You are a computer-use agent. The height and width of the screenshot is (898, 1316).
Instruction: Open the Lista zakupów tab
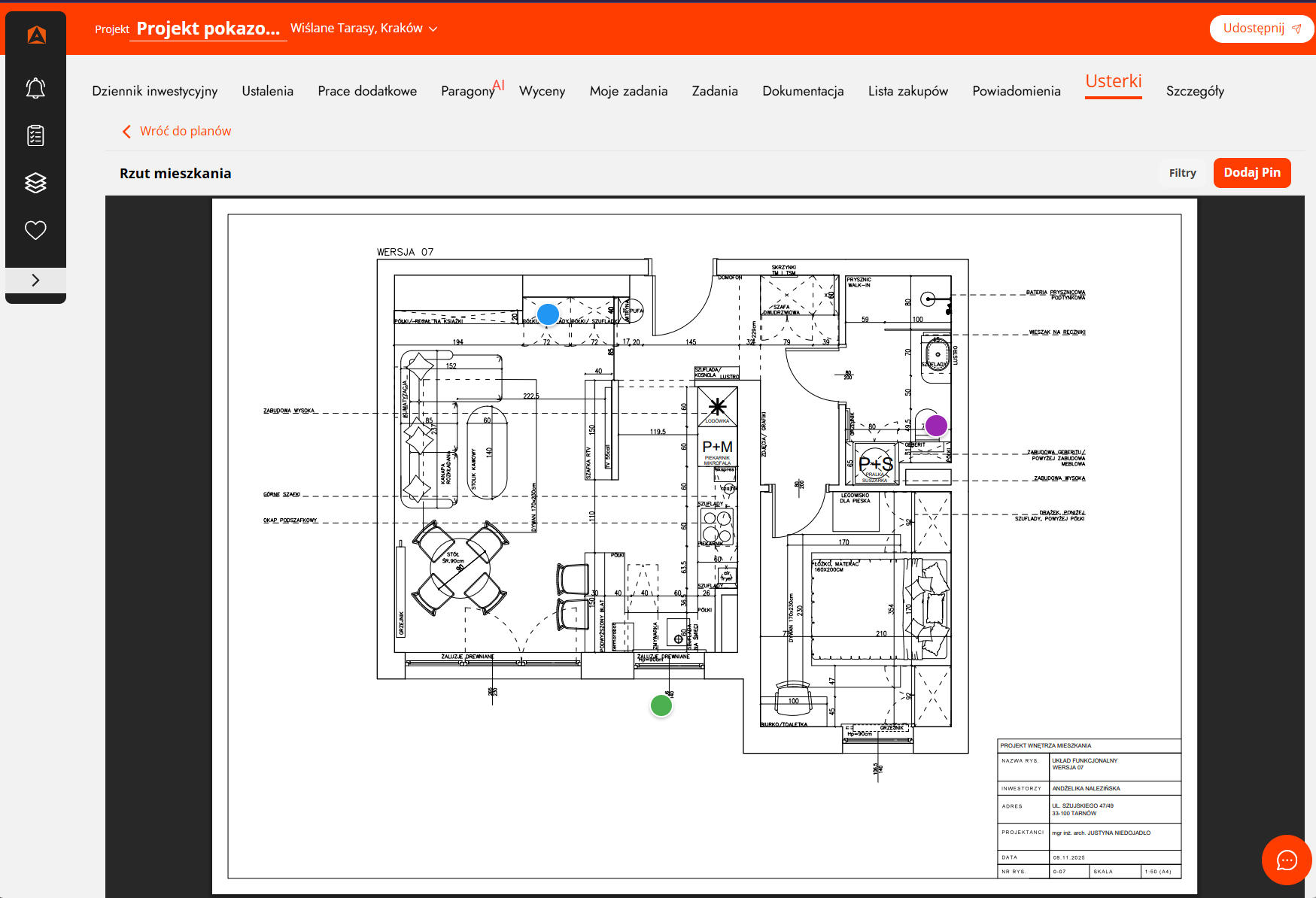908,91
